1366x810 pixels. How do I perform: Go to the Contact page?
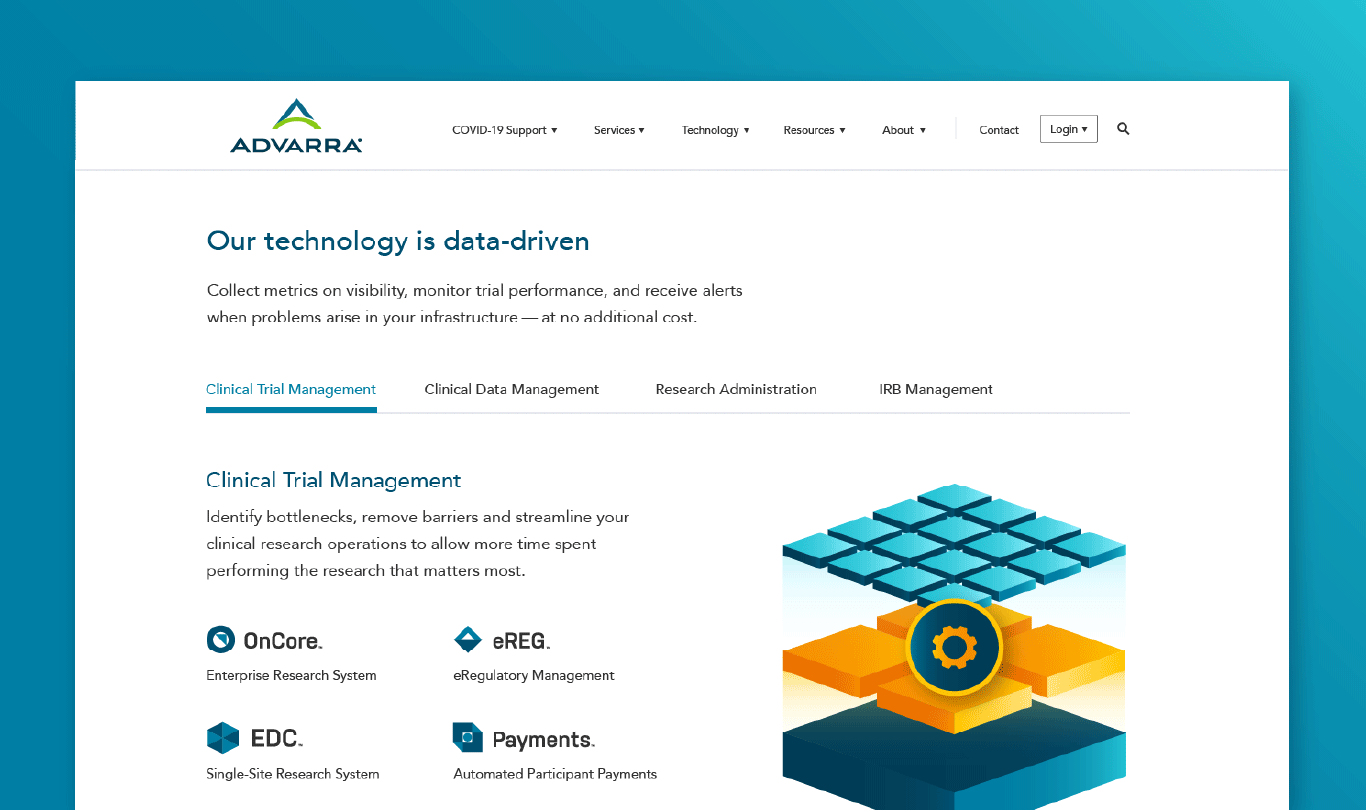click(x=999, y=130)
